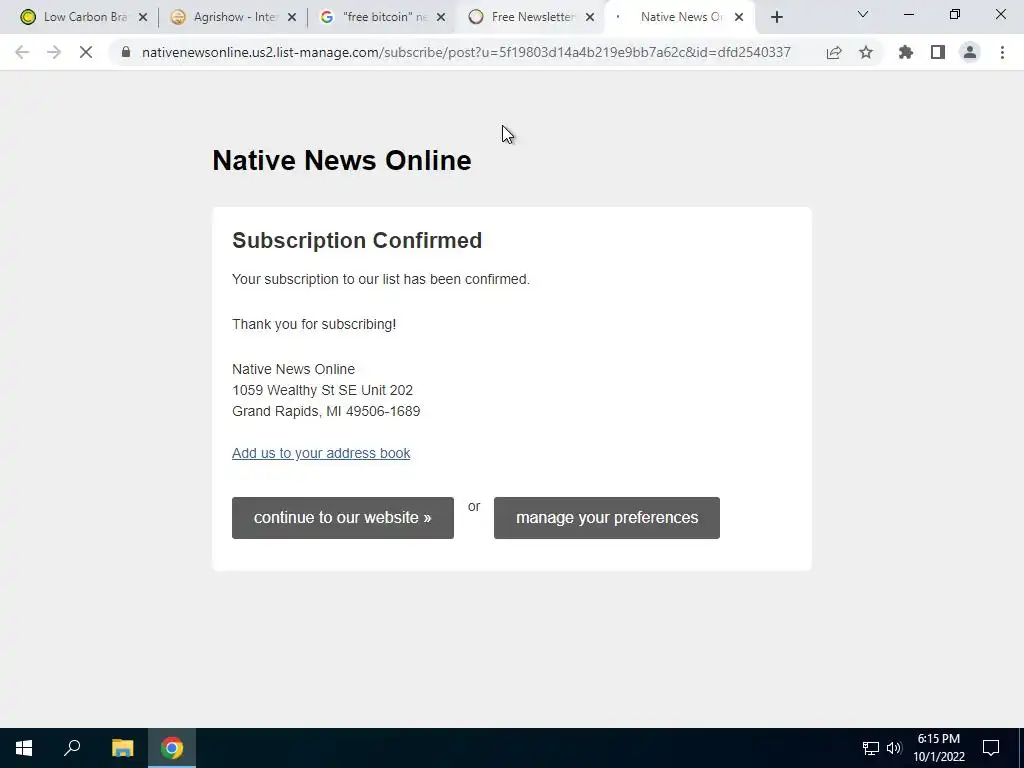
Task: Click 'continue to our website »' button
Action: [343, 518]
